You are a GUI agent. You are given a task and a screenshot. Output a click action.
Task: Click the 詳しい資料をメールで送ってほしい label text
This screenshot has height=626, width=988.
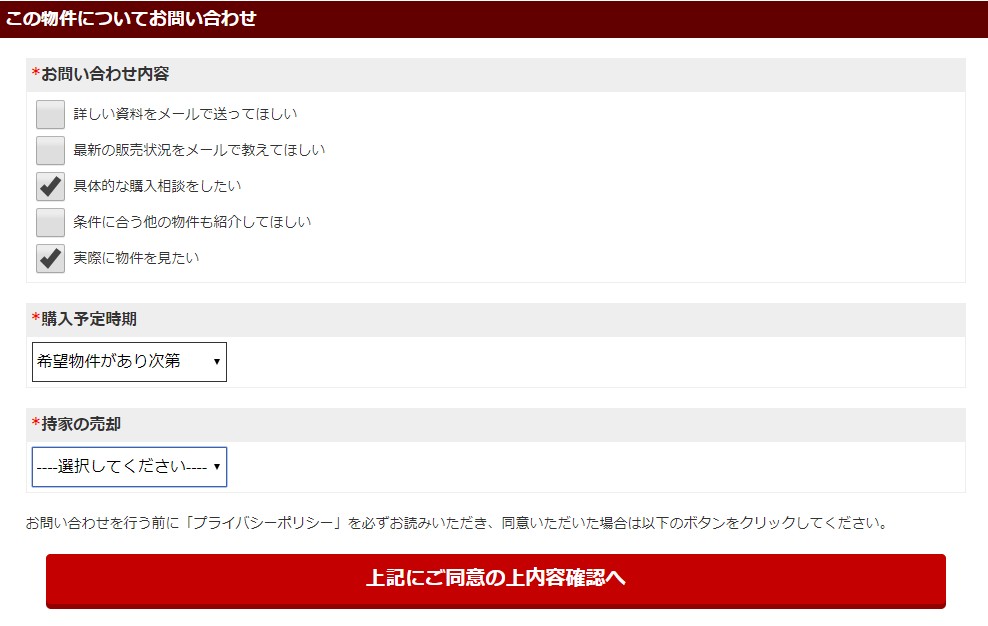coord(185,114)
